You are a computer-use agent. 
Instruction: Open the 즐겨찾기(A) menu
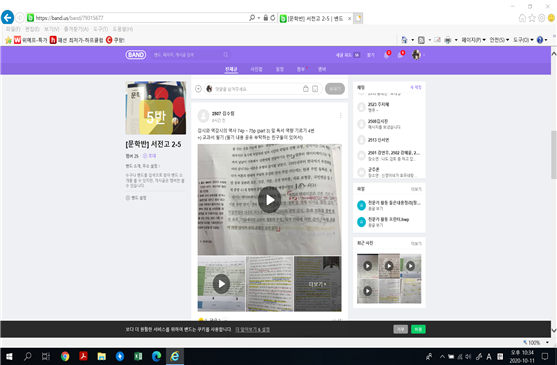(76, 29)
